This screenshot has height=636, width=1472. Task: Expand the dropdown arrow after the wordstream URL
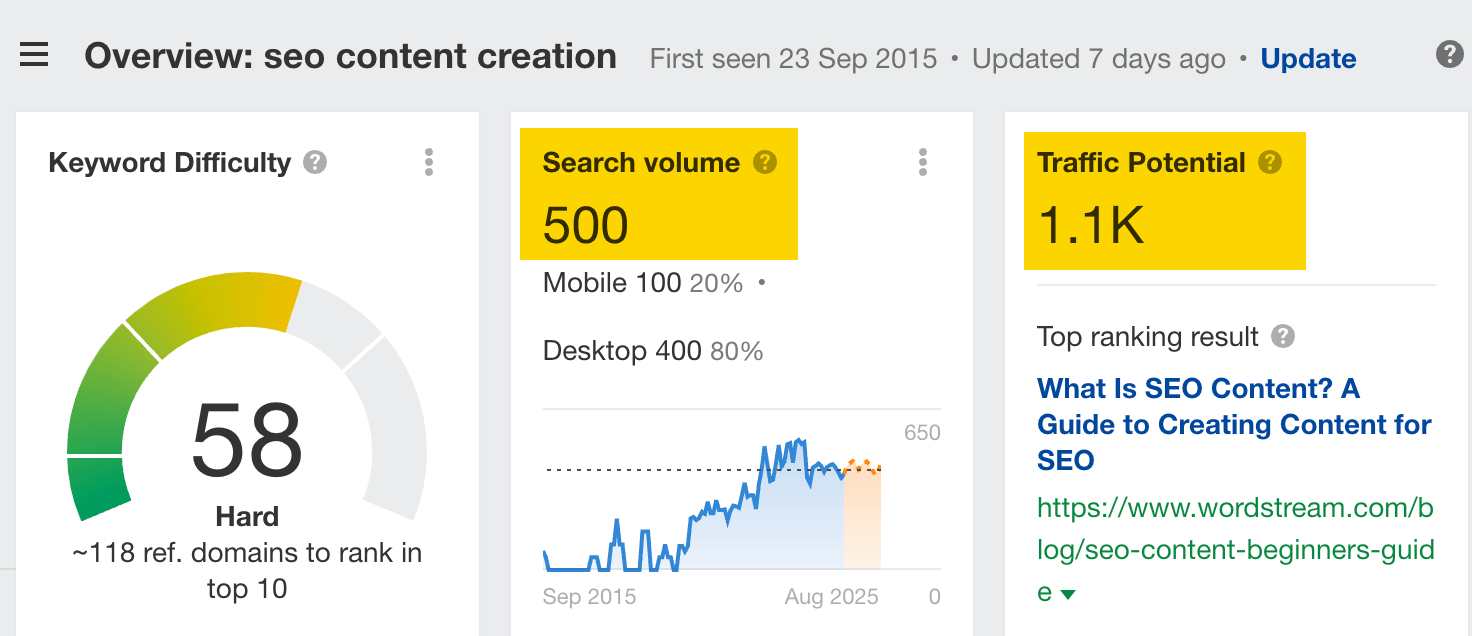(1068, 594)
